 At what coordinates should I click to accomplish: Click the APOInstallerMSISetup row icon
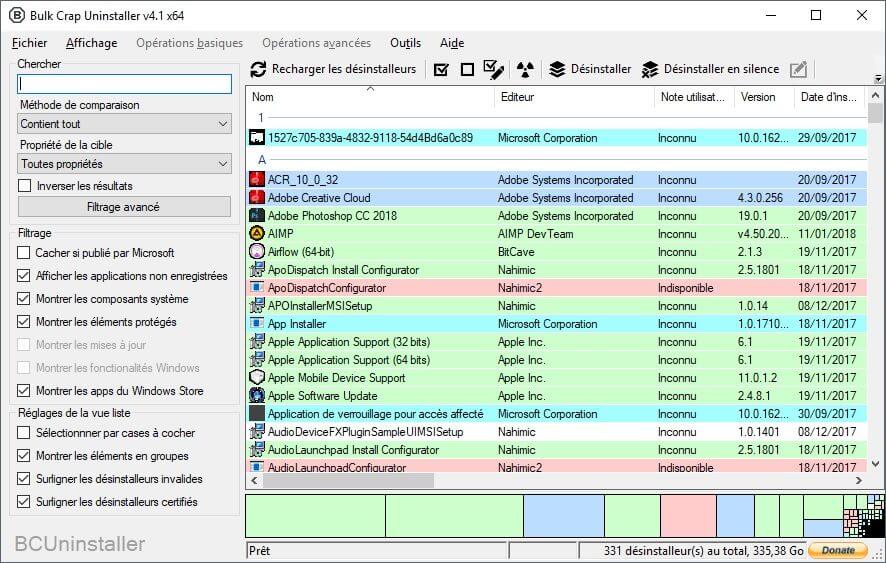[257, 306]
